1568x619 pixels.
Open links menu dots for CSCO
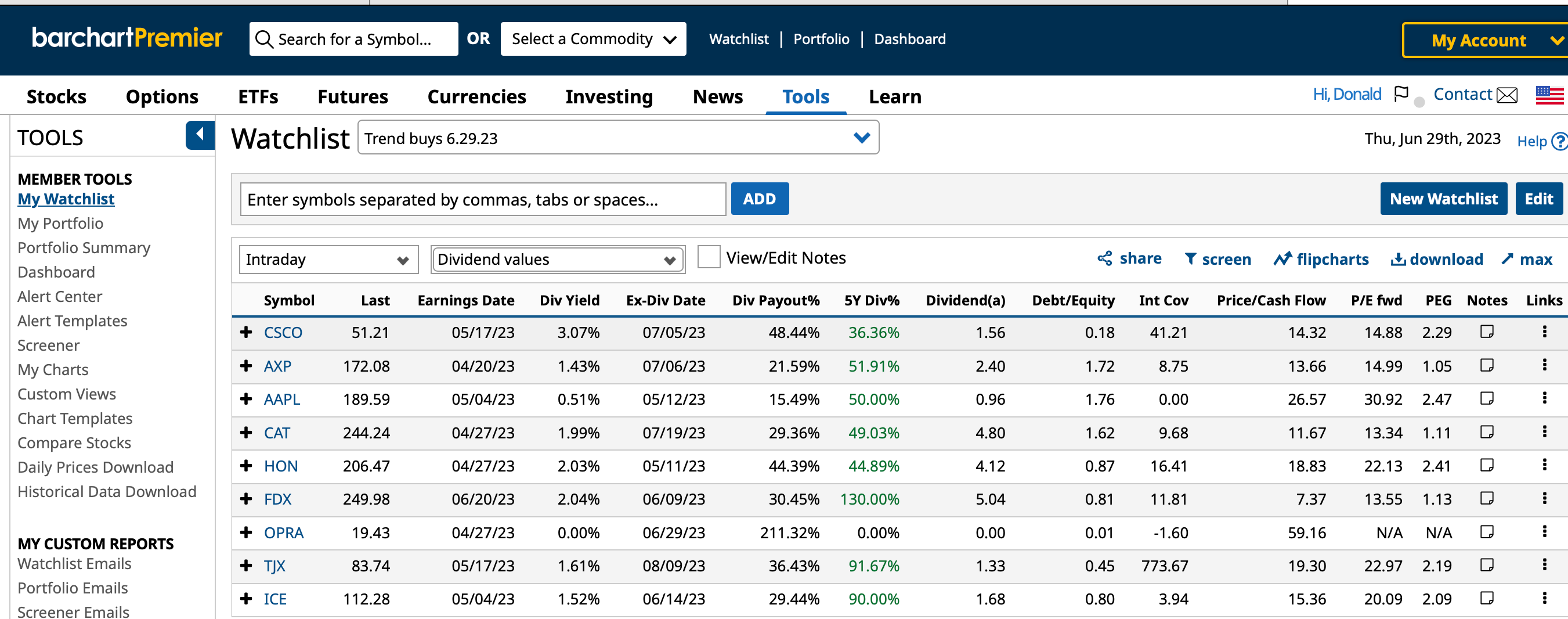click(1544, 332)
